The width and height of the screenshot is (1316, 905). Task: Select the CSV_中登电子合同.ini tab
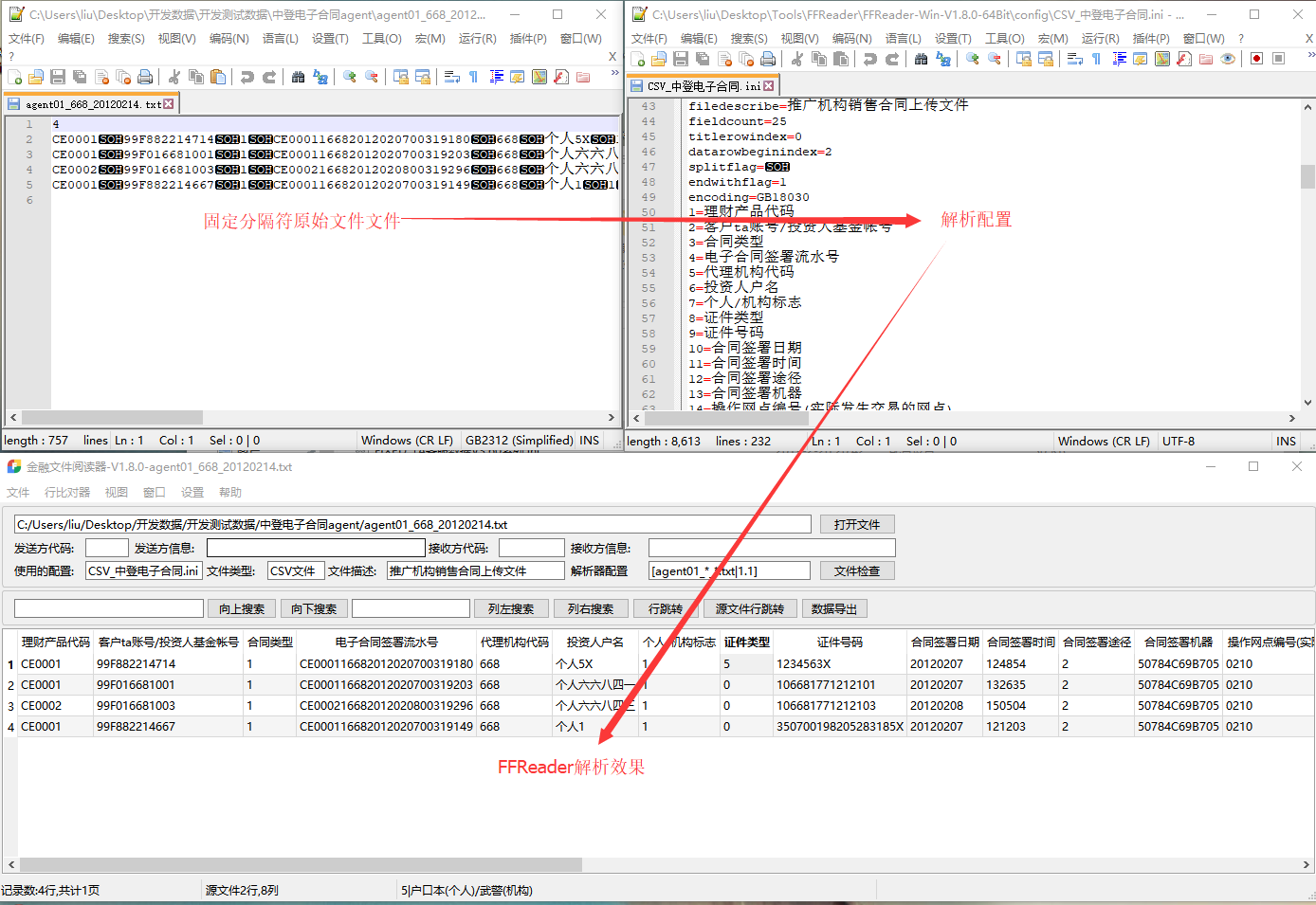coord(704,86)
